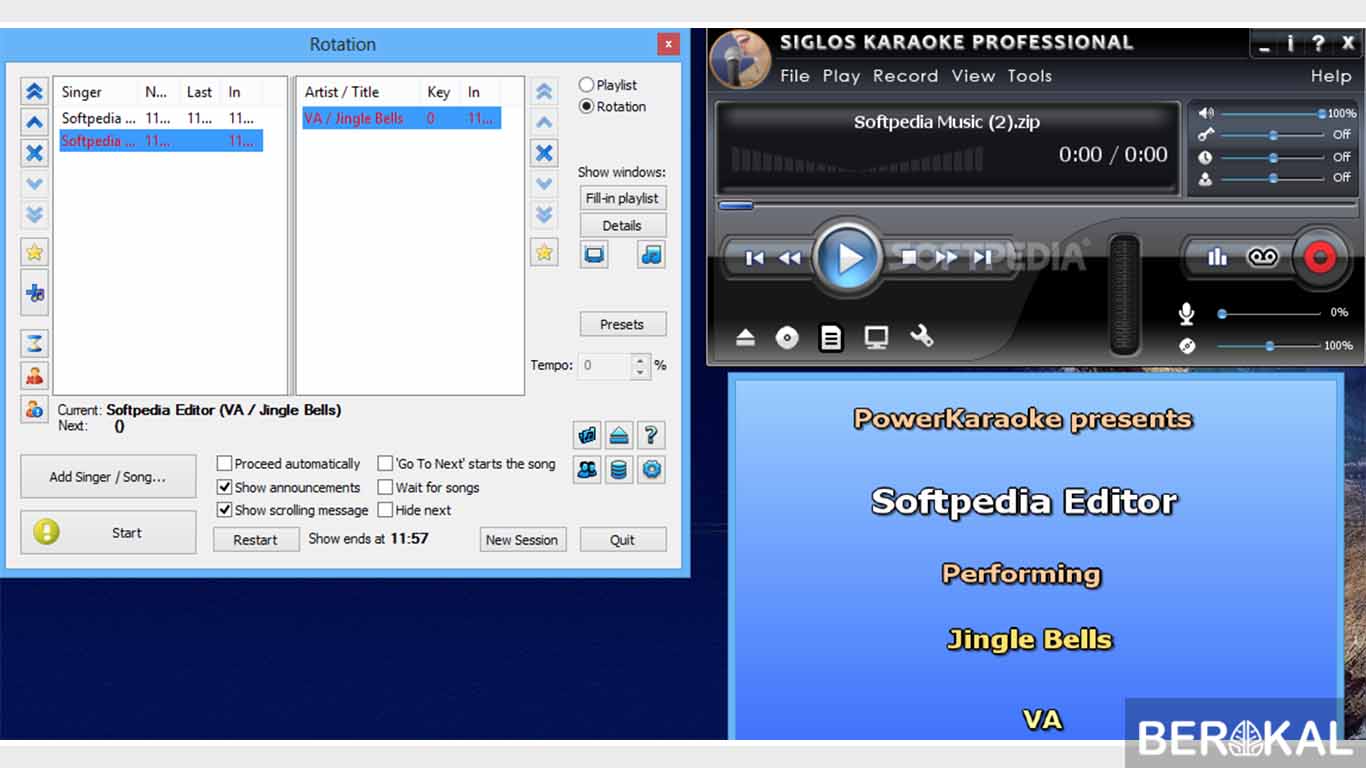Image resolution: width=1366 pixels, height=768 pixels.
Task: Click the New Session button
Action: pos(522,540)
